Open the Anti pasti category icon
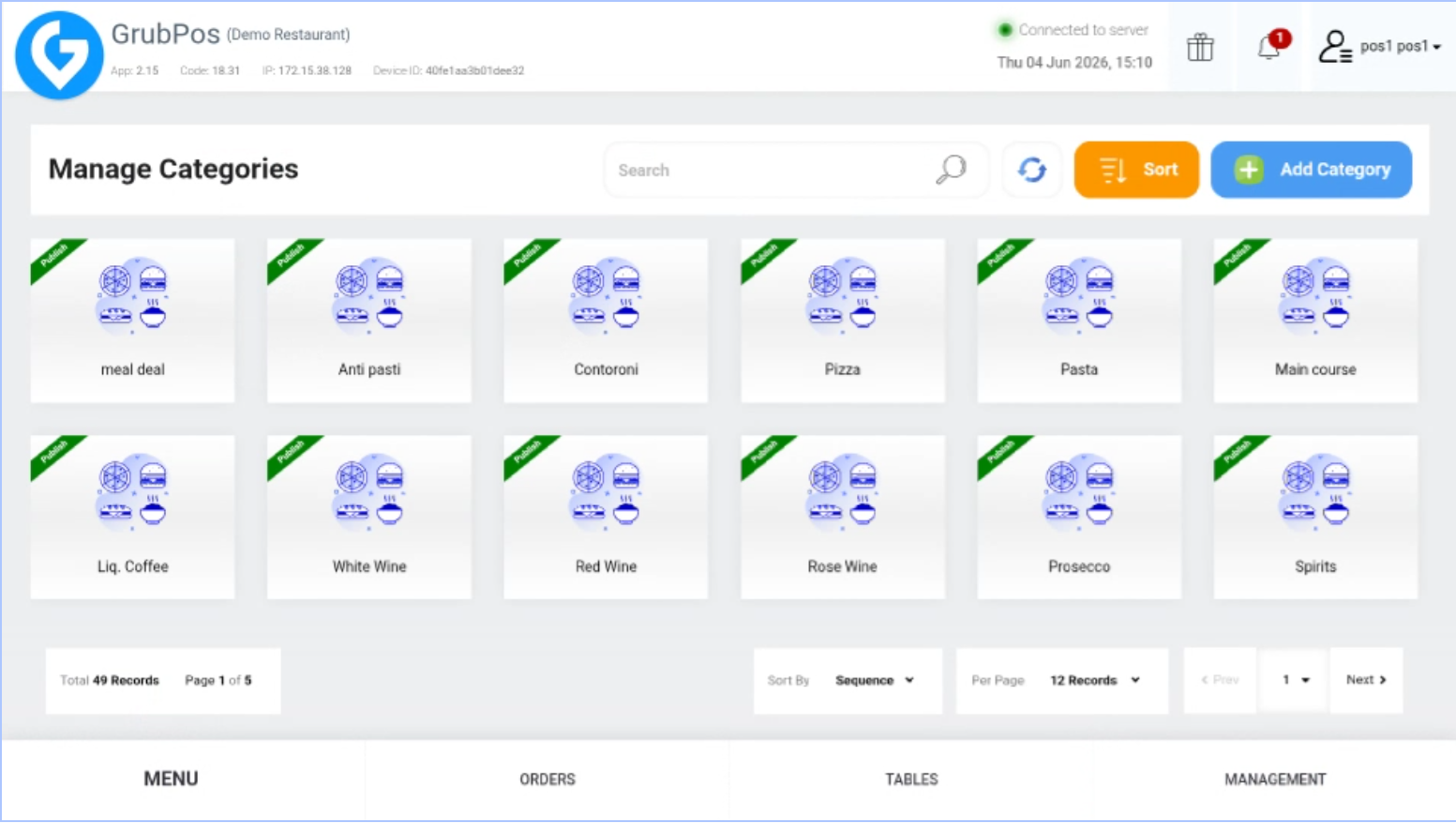The width and height of the screenshot is (1456, 823). coord(369,296)
